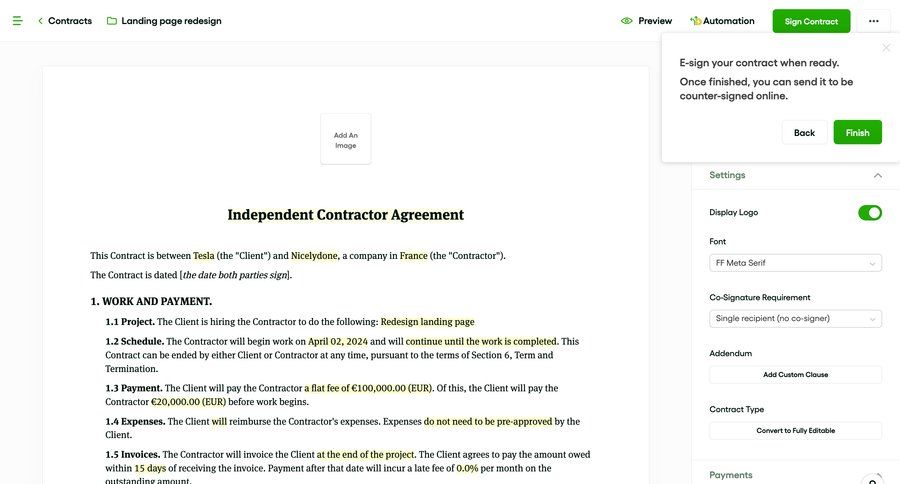Click Convert to Fully Editable
The image size is (900, 484).
pyautogui.click(x=795, y=431)
